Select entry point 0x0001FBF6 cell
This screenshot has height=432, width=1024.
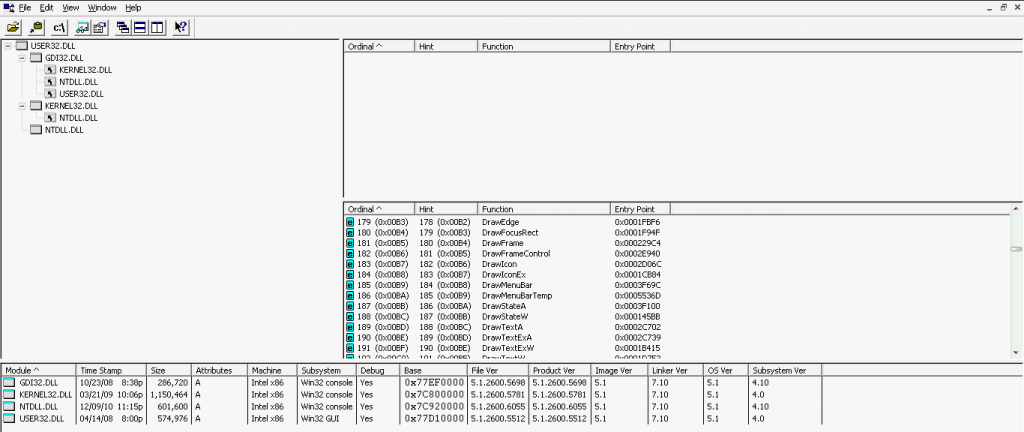pyautogui.click(x=637, y=222)
